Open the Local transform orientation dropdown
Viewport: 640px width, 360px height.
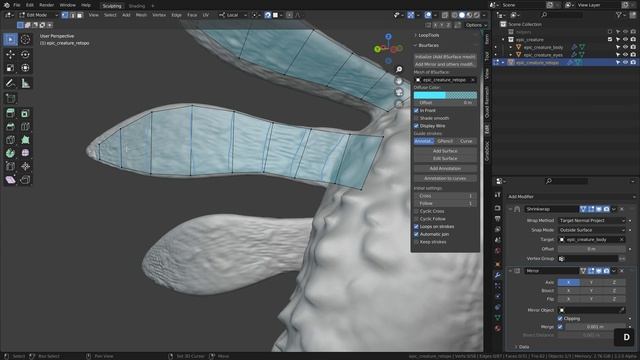coord(233,15)
